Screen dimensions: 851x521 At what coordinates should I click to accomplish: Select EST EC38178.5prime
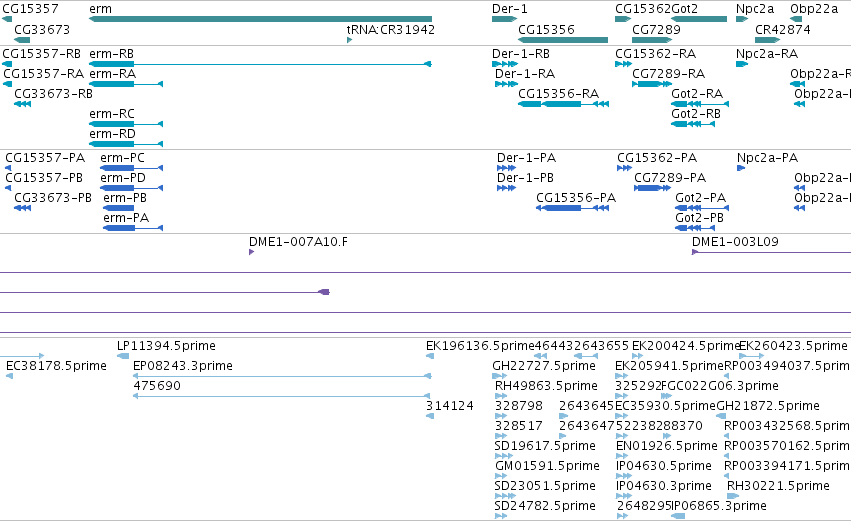(x=56, y=366)
